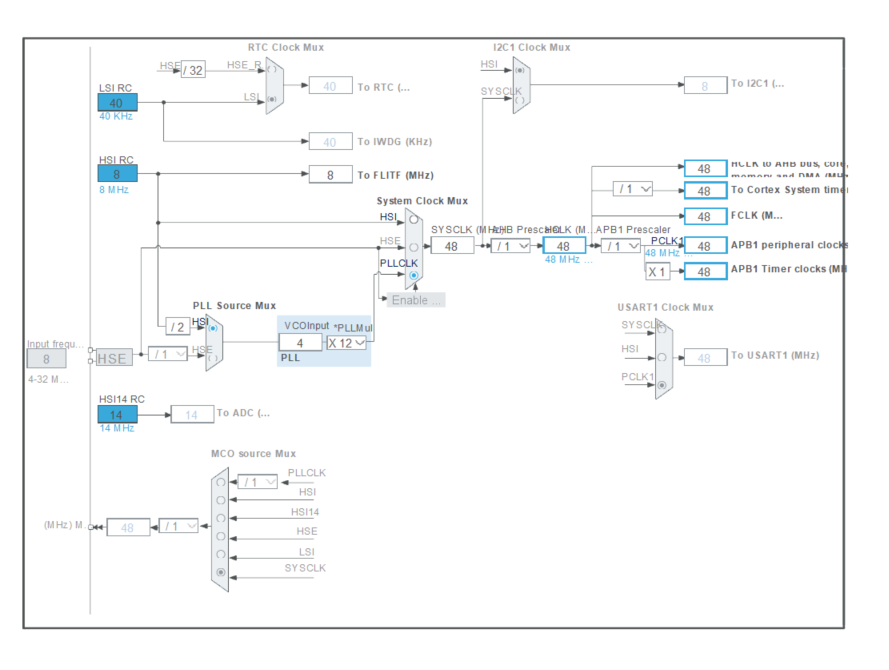Screen dimensions: 889x670
Task: Choose PLLCLK in System Clock Mux
Action: pyautogui.click(x=414, y=275)
